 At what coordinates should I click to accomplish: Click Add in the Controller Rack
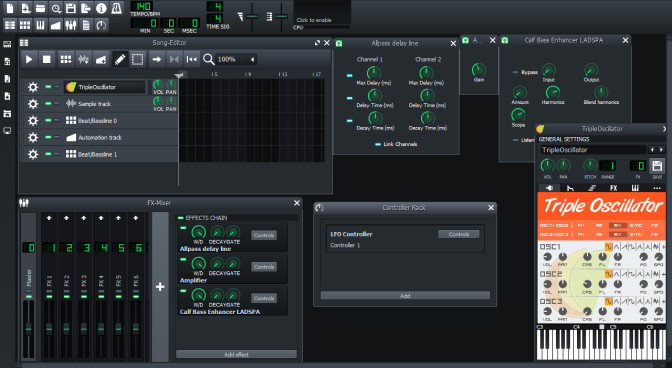[x=405, y=296]
